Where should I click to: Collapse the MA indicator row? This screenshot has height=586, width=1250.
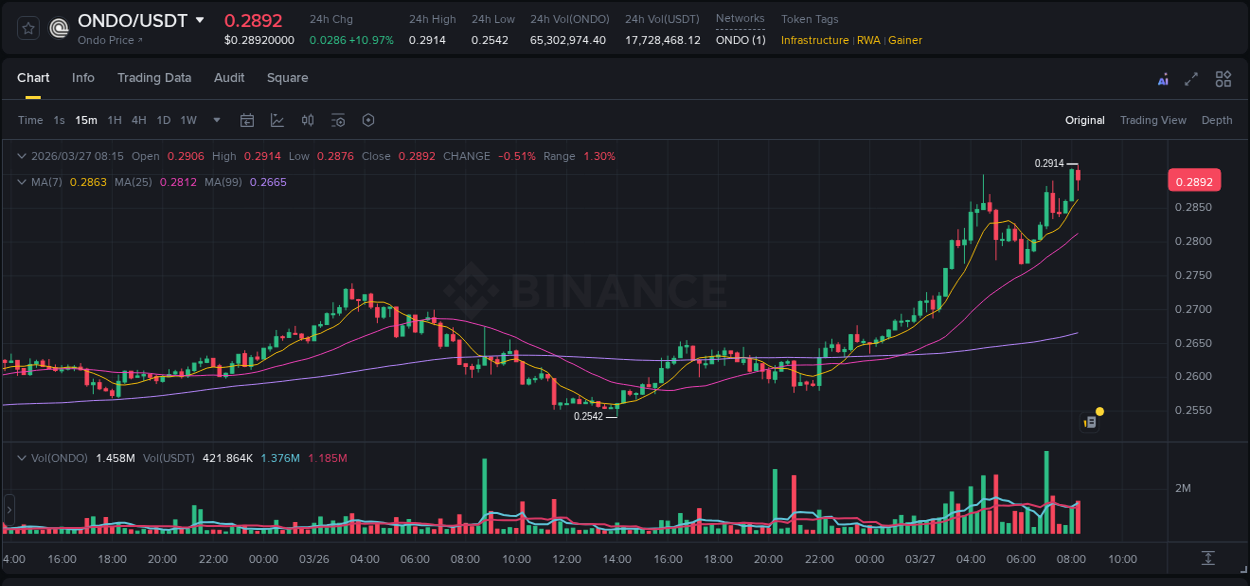21,182
